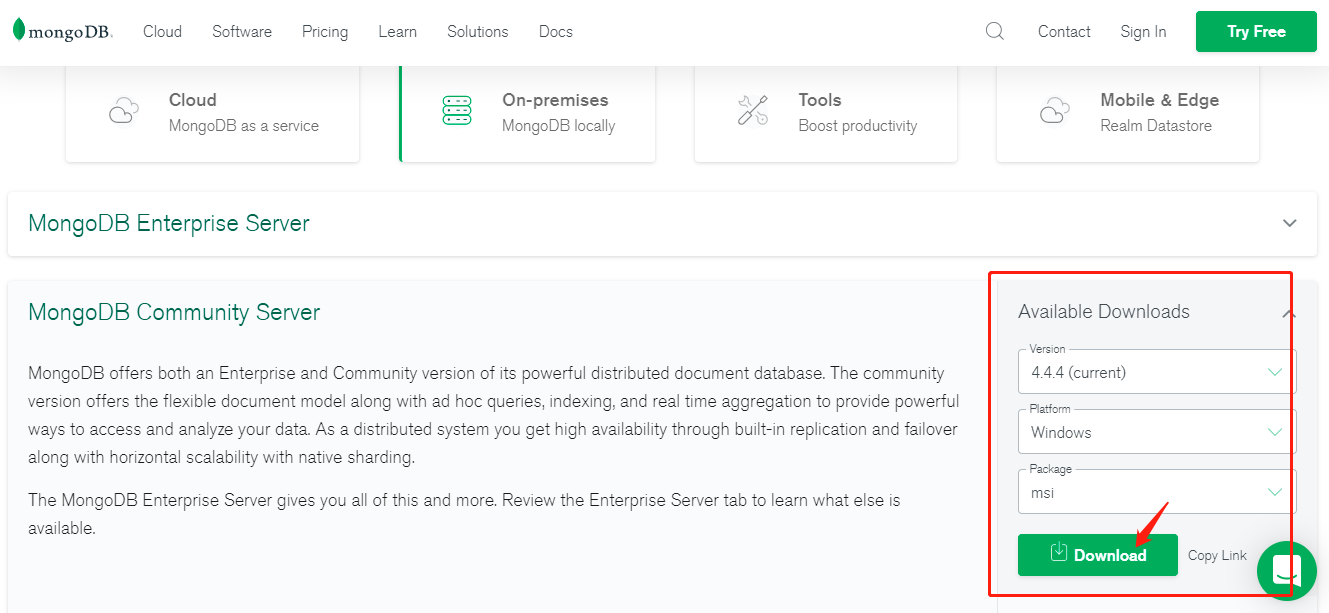This screenshot has width=1329, height=613.
Task: Click the MongoDB leaf logo
Action: click(19, 30)
